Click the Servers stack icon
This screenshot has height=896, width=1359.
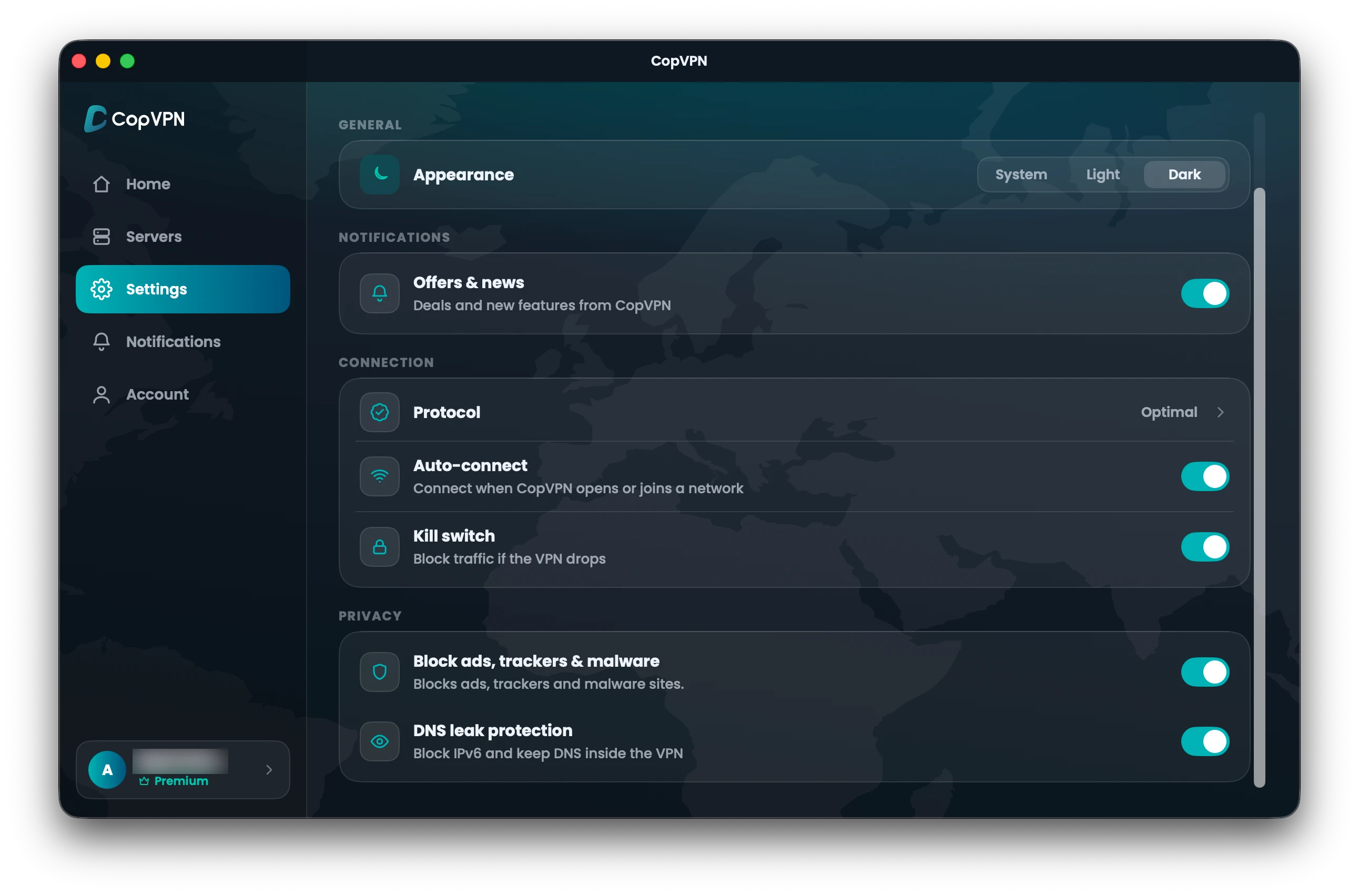101,237
